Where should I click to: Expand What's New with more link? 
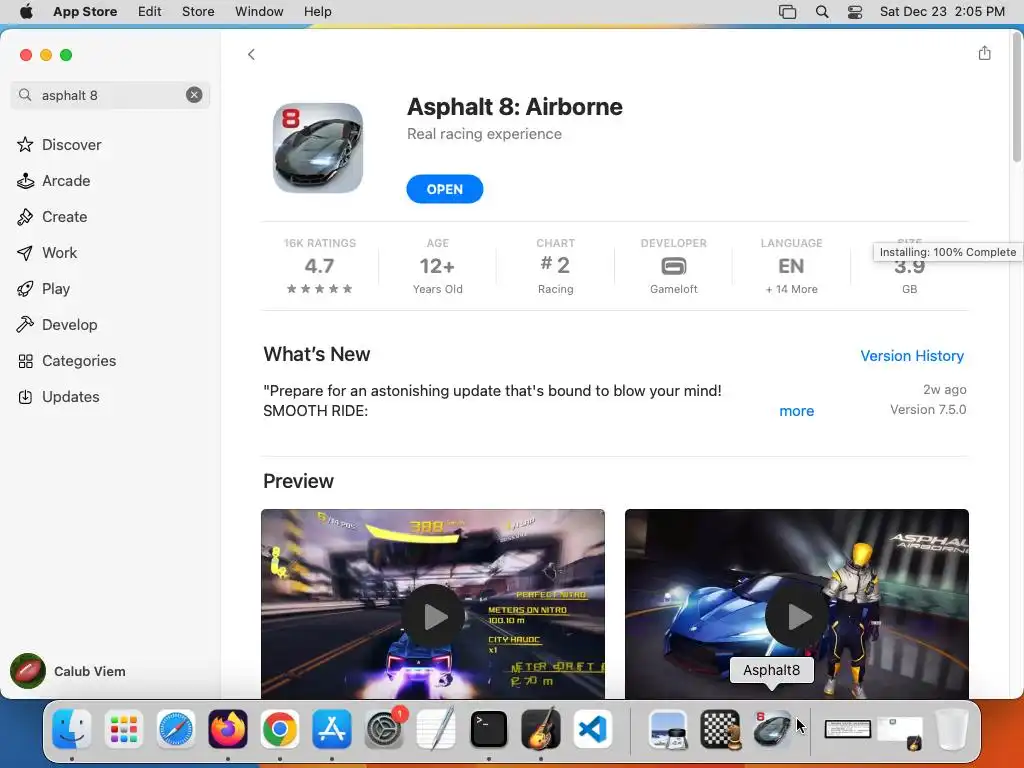tap(797, 411)
